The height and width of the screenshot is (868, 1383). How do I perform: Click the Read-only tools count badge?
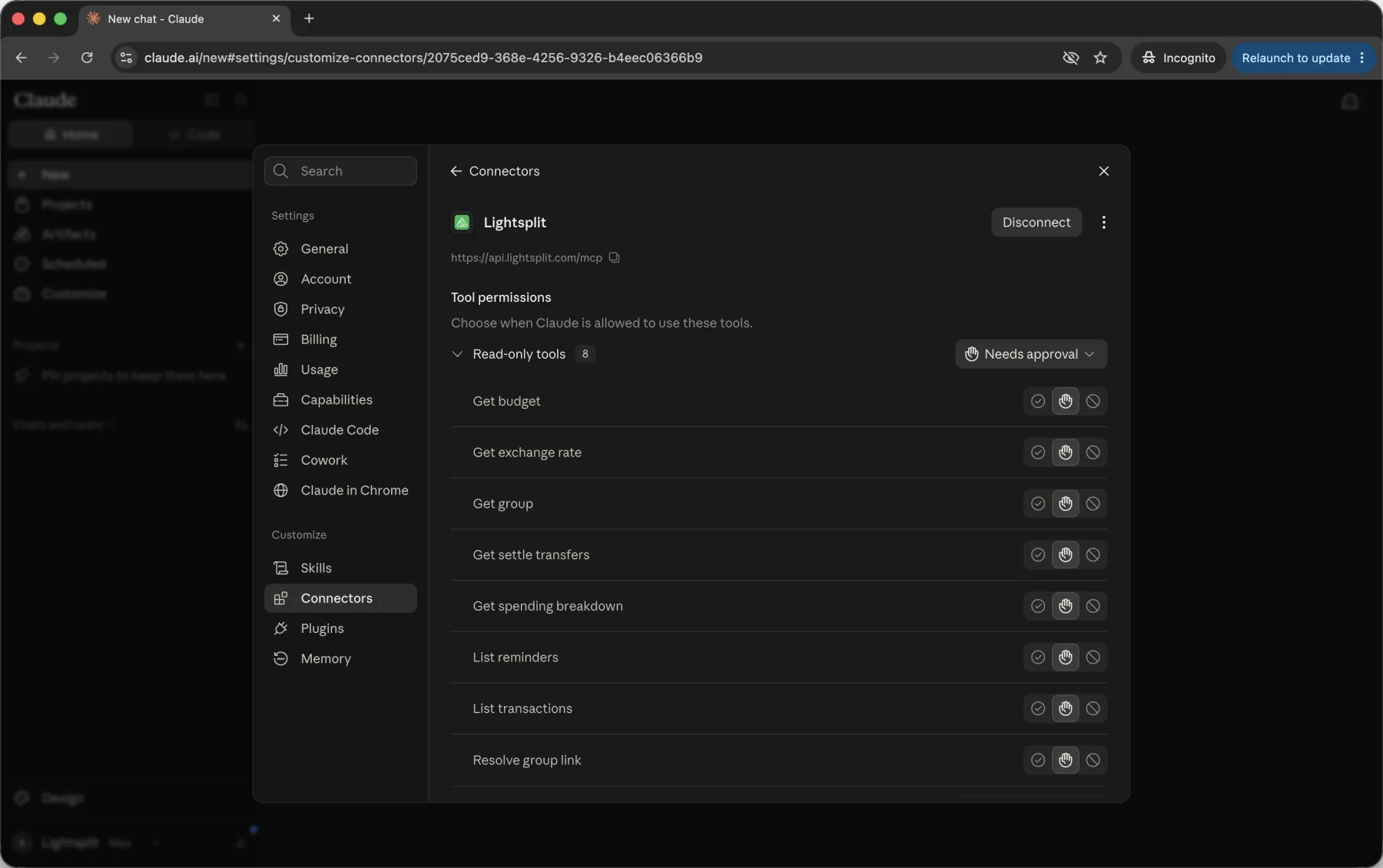[585, 354]
